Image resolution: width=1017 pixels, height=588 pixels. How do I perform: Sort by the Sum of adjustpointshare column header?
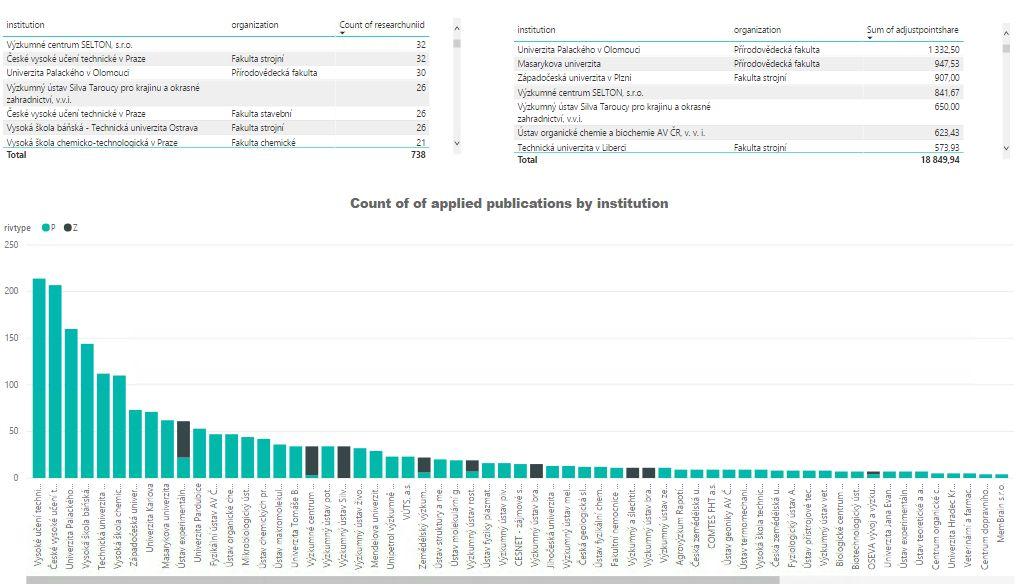[x=913, y=30]
